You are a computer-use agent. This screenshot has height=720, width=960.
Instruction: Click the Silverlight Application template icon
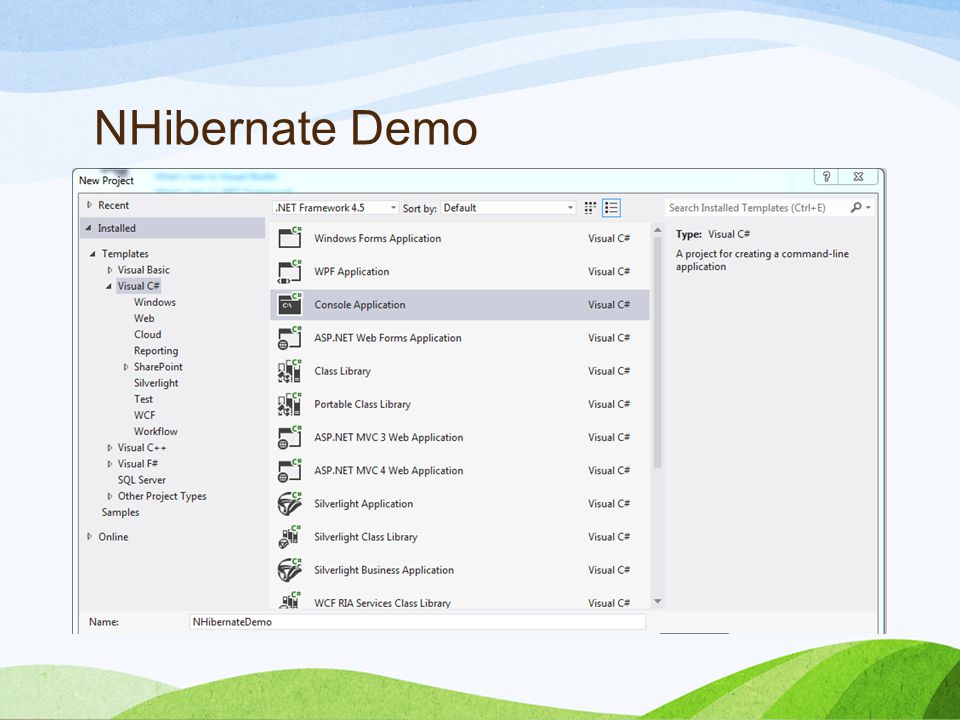click(x=290, y=503)
